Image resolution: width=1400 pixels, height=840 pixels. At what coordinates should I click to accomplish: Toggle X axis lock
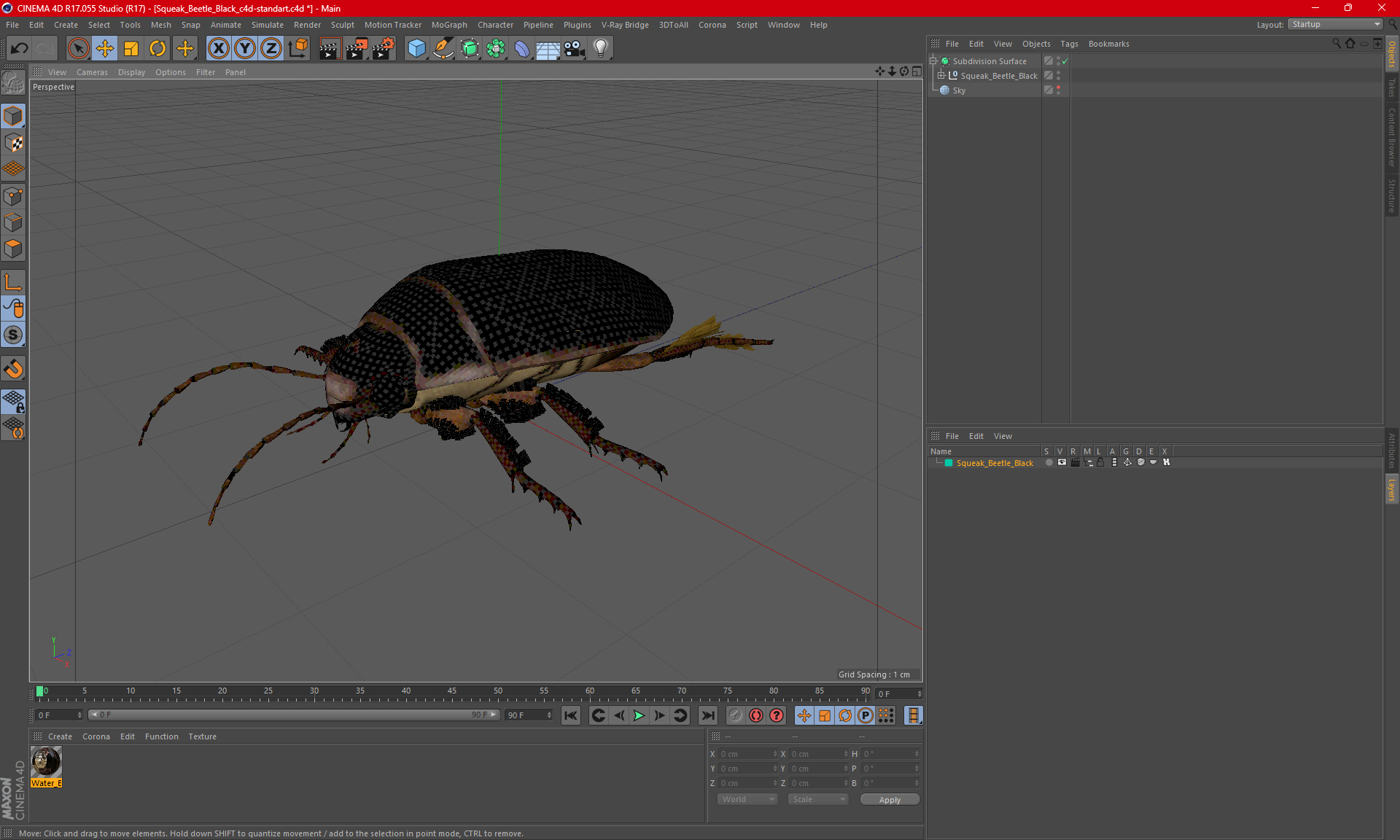point(218,49)
